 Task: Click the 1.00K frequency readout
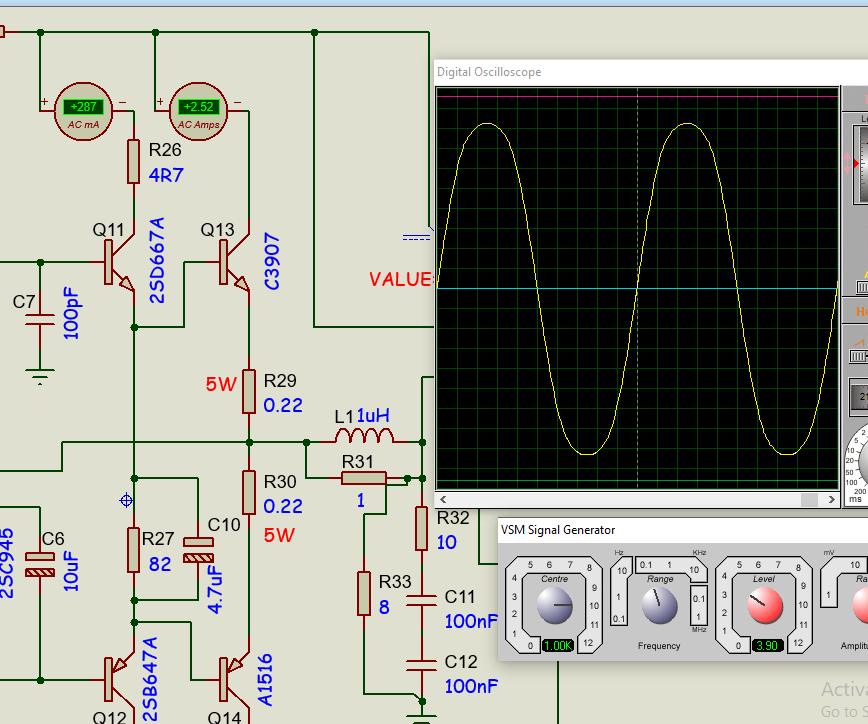tap(558, 645)
